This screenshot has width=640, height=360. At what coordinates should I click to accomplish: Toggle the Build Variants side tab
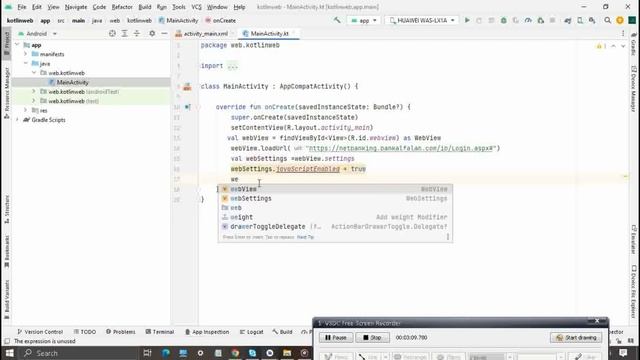pos(7,300)
